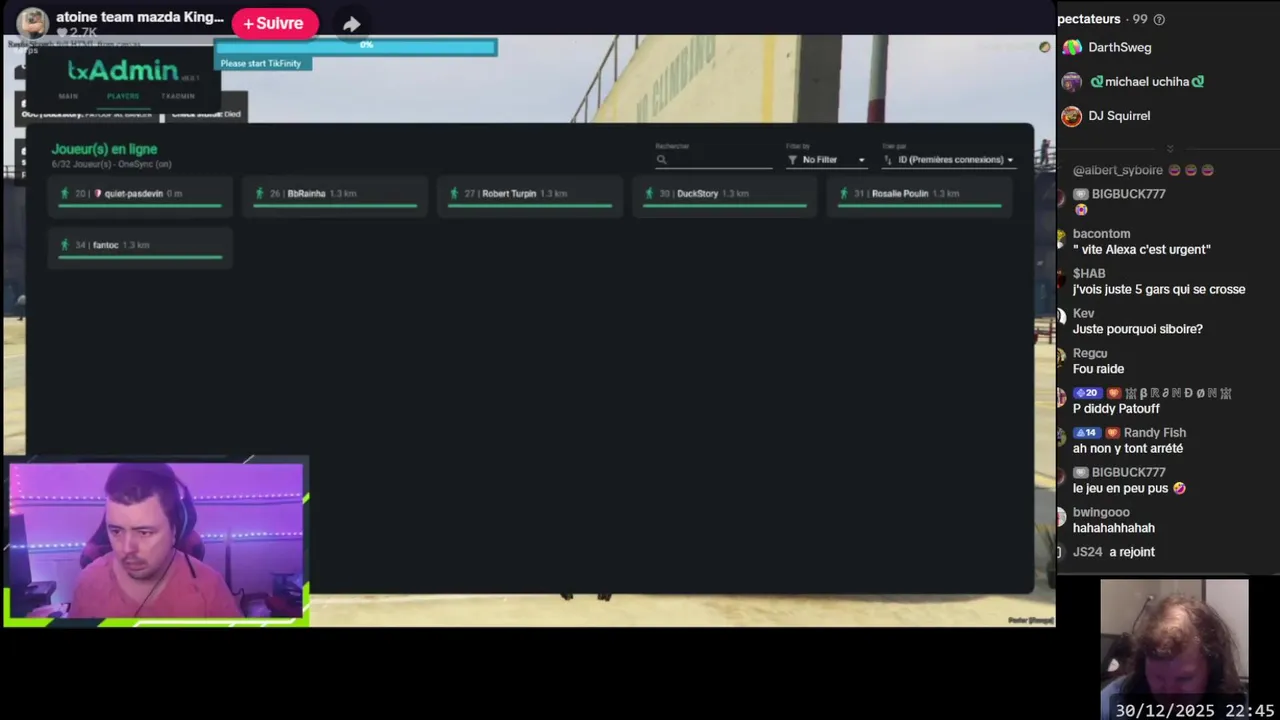The image size is (1280, 720).
Task: Click the level 14 badge beside Randy Fish
Action: [x=1087, y=433]
